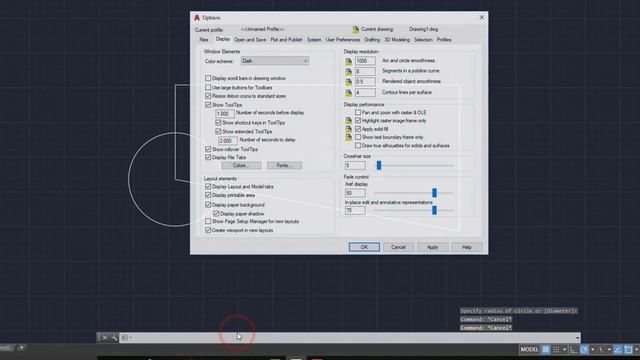Screen dimensions: 640x360
Task: Open polar tracking dropdown arrow in status bar
Action: [592, 349]
